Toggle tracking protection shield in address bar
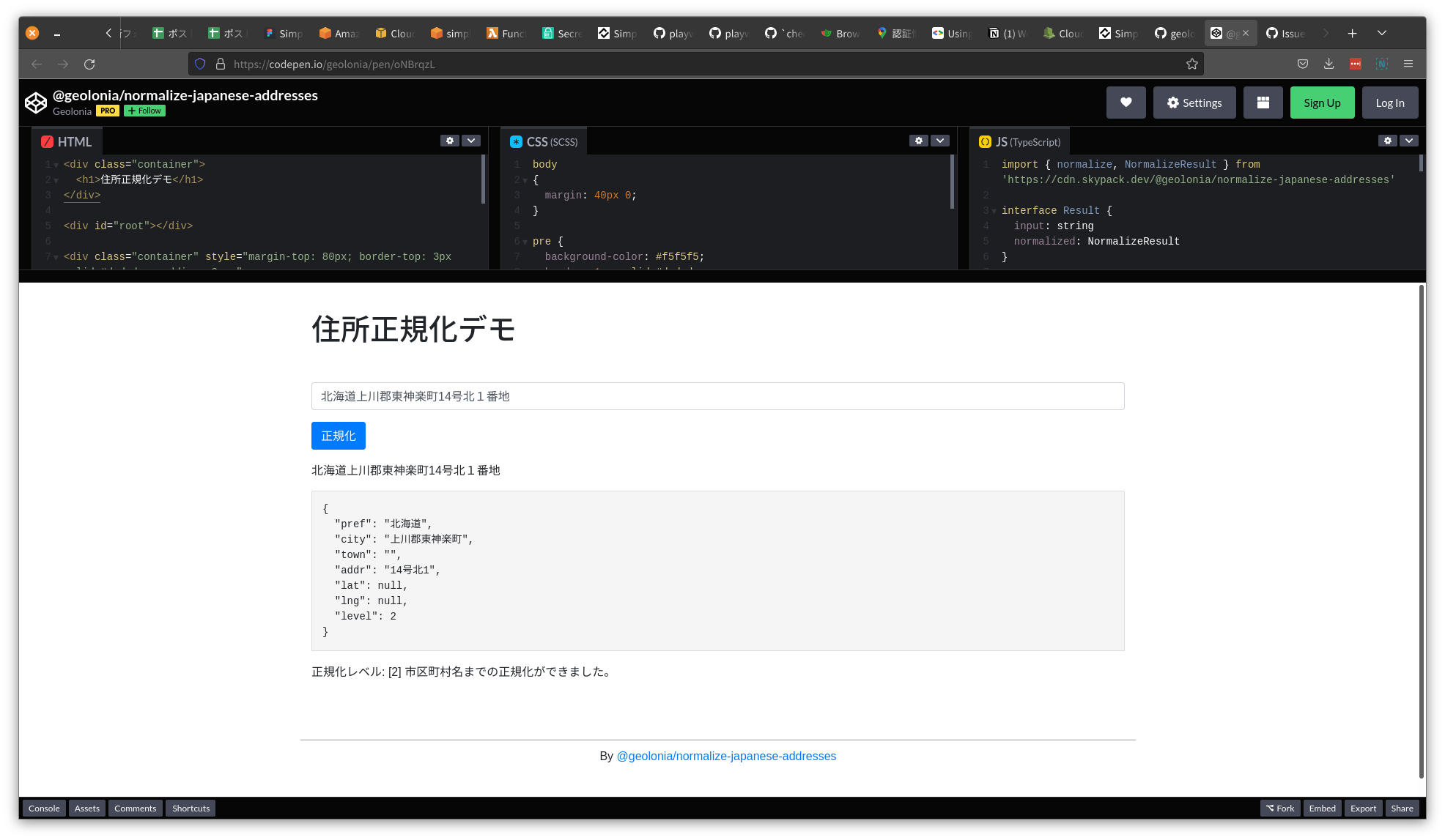 coord(200,64)
